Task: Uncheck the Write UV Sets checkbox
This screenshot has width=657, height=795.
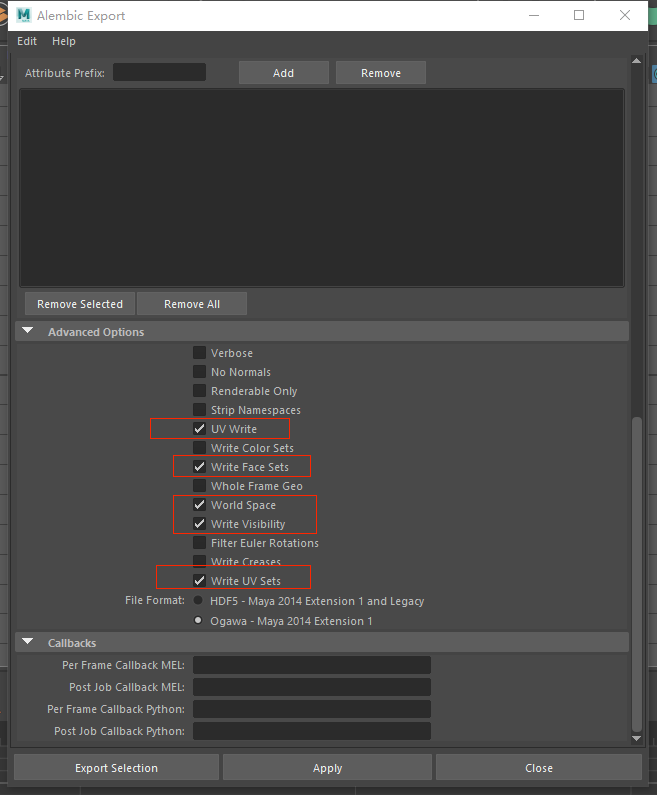Action: [199, 581]
